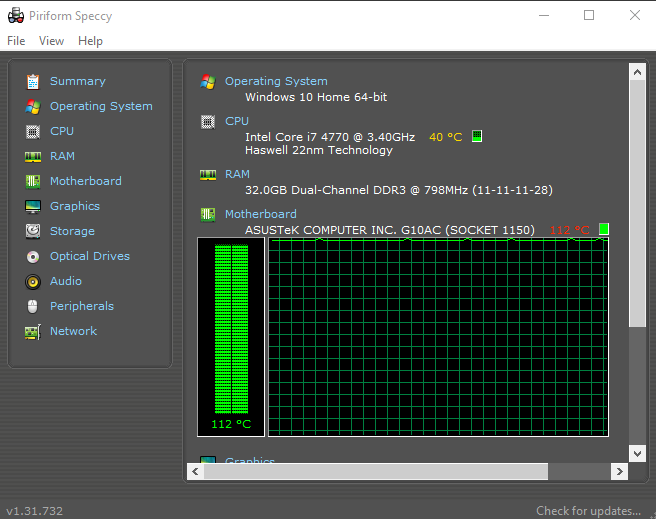This screenshot has width=656, height=519.
Task: Click the CPU heading in summary panel
Action: tap(237, 121)
